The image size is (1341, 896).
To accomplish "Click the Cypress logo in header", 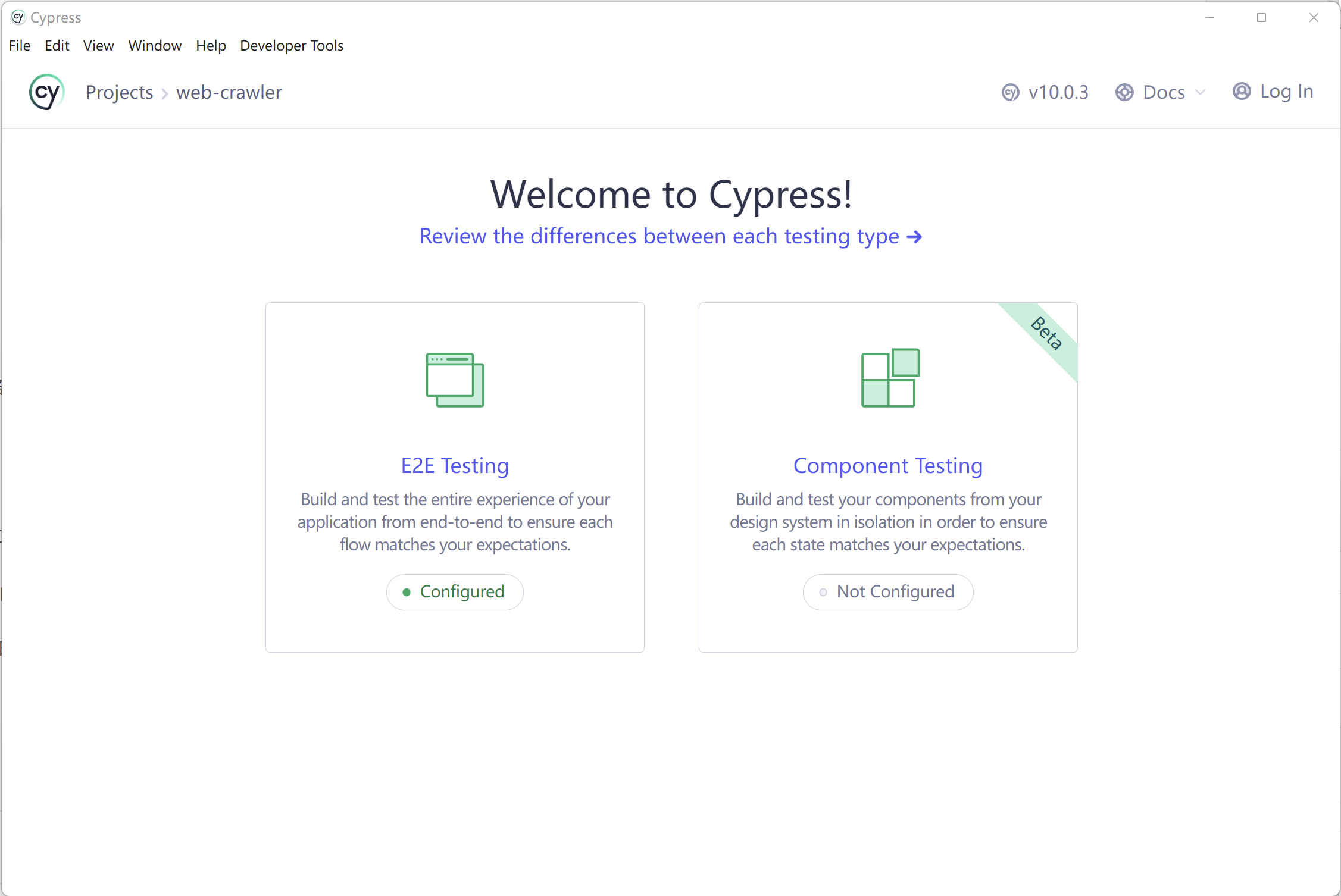I will pos(46,92).
